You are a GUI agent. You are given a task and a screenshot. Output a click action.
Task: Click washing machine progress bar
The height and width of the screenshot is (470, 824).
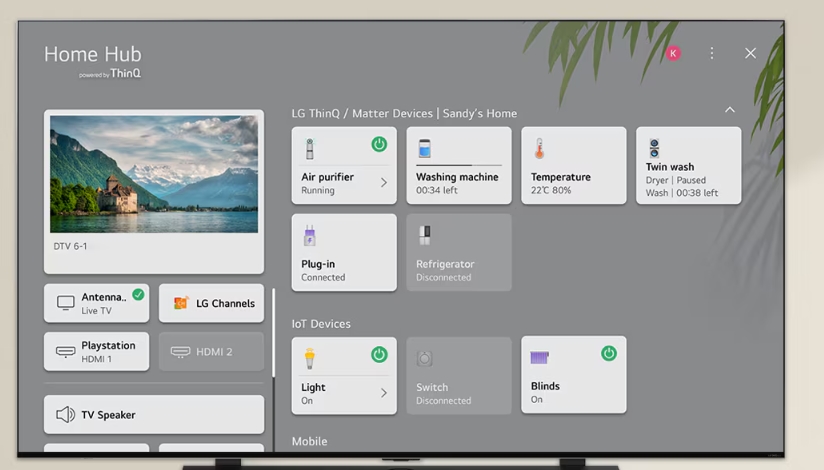[459, 166]
